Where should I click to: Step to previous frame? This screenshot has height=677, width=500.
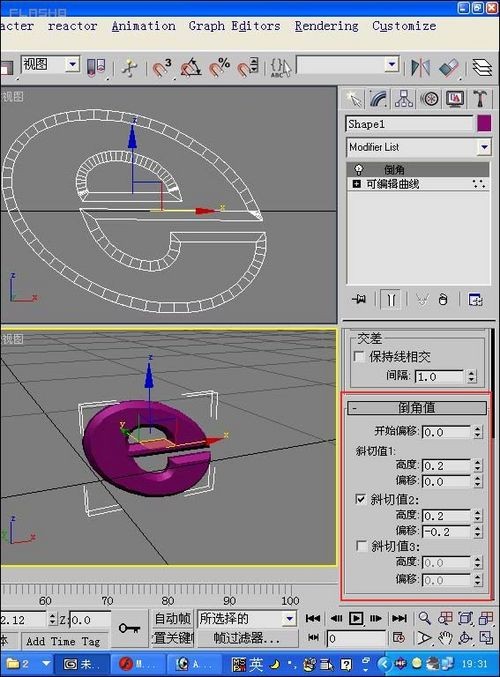(x=336, y=619)
